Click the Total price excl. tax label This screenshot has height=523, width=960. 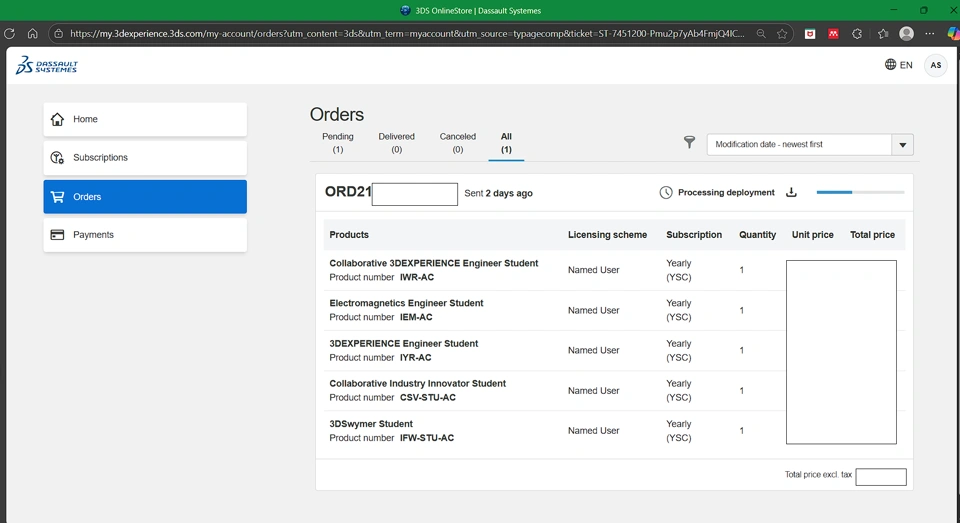(x=819, y=475)
